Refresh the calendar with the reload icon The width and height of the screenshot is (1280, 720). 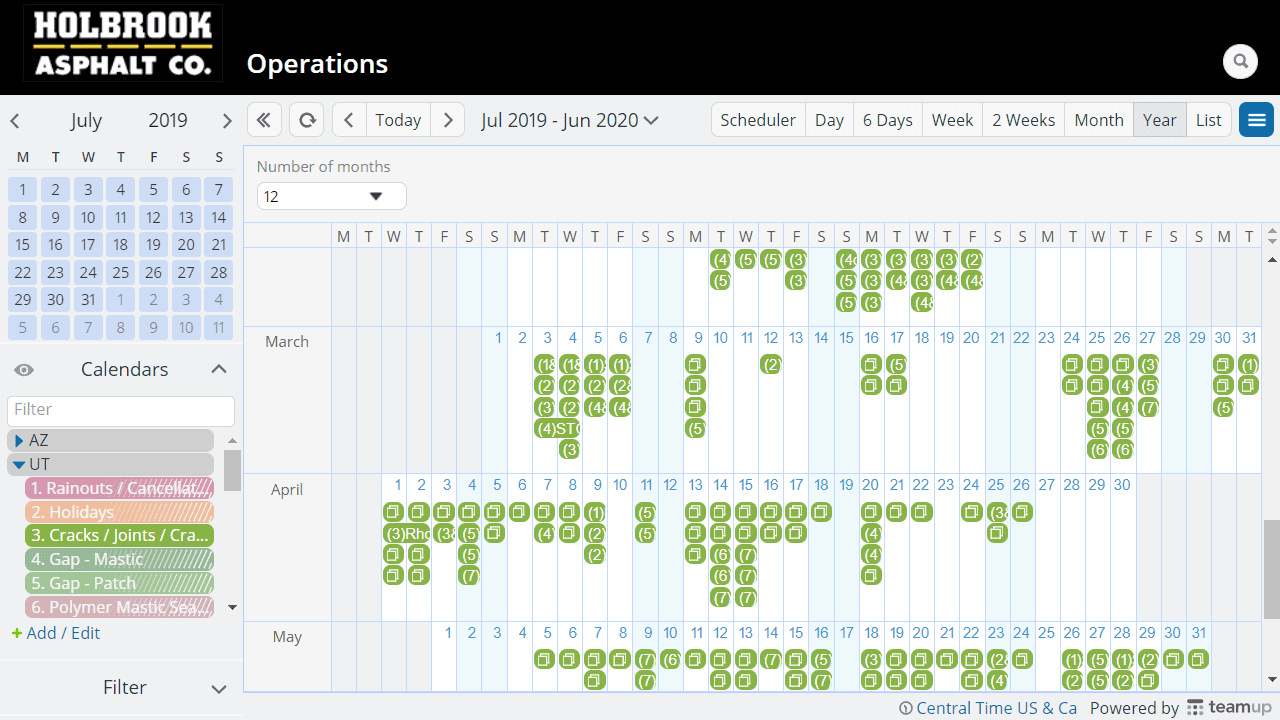[x=307, y=120]
